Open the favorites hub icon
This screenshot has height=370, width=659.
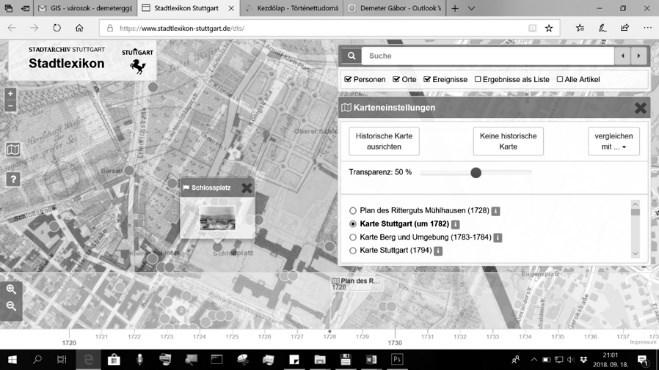pyautogui.click(x=580, y=28)
